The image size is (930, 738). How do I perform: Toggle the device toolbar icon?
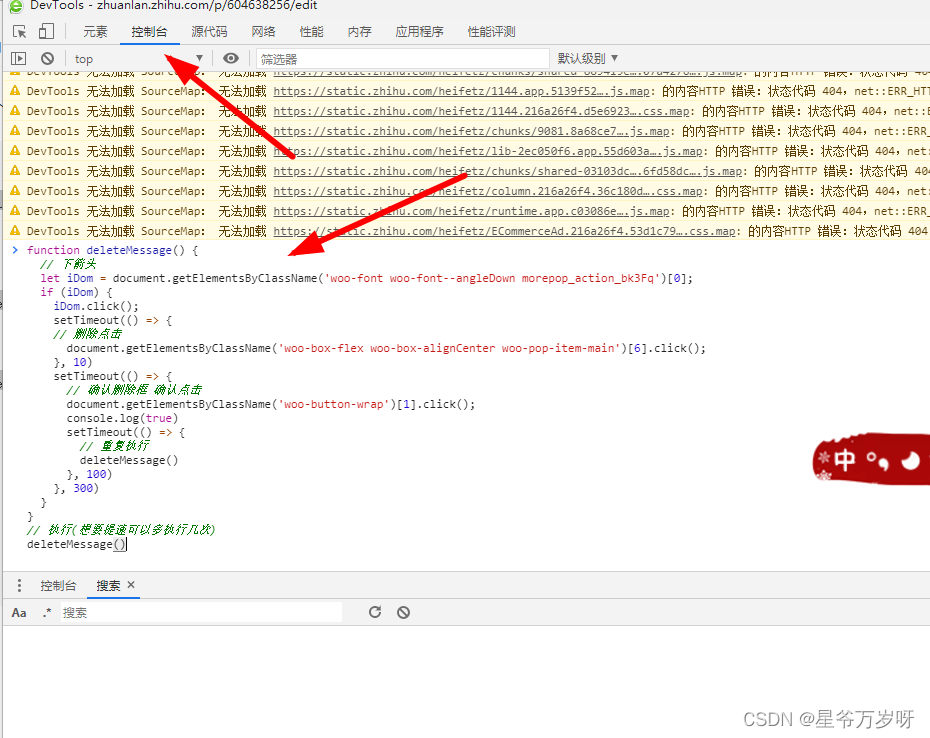tap(46, 31)
